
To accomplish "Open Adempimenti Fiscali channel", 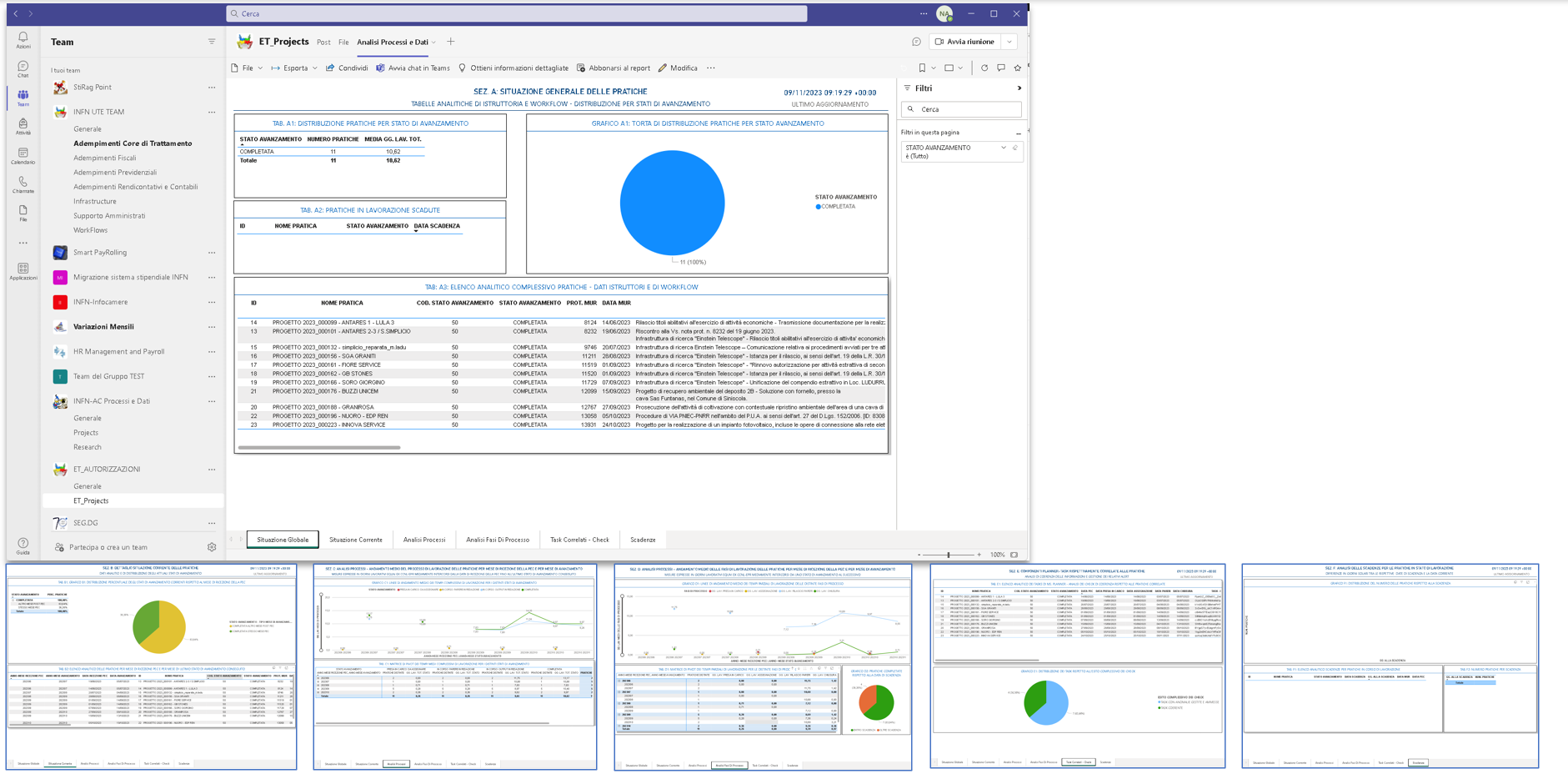I will [x=104, y=158].
